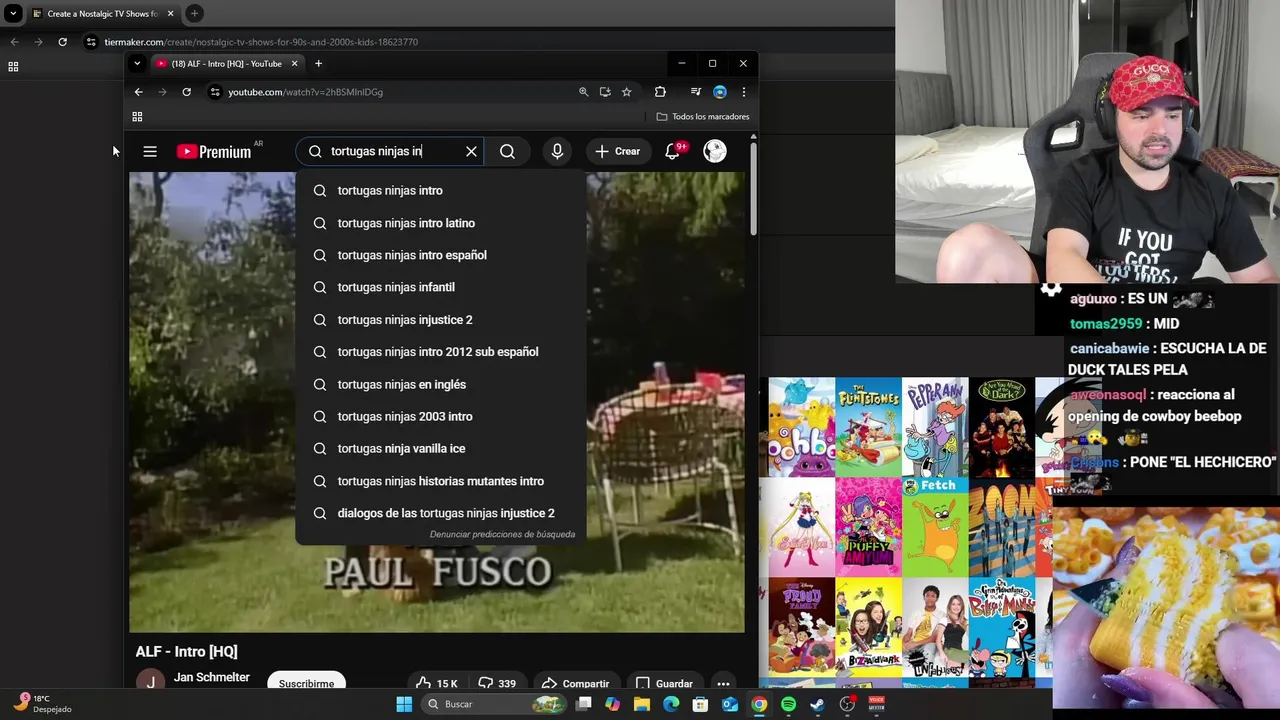Open "Todos los marcadores" folder
Viewport: 1280px width, 720px height.
coord(702,117)
